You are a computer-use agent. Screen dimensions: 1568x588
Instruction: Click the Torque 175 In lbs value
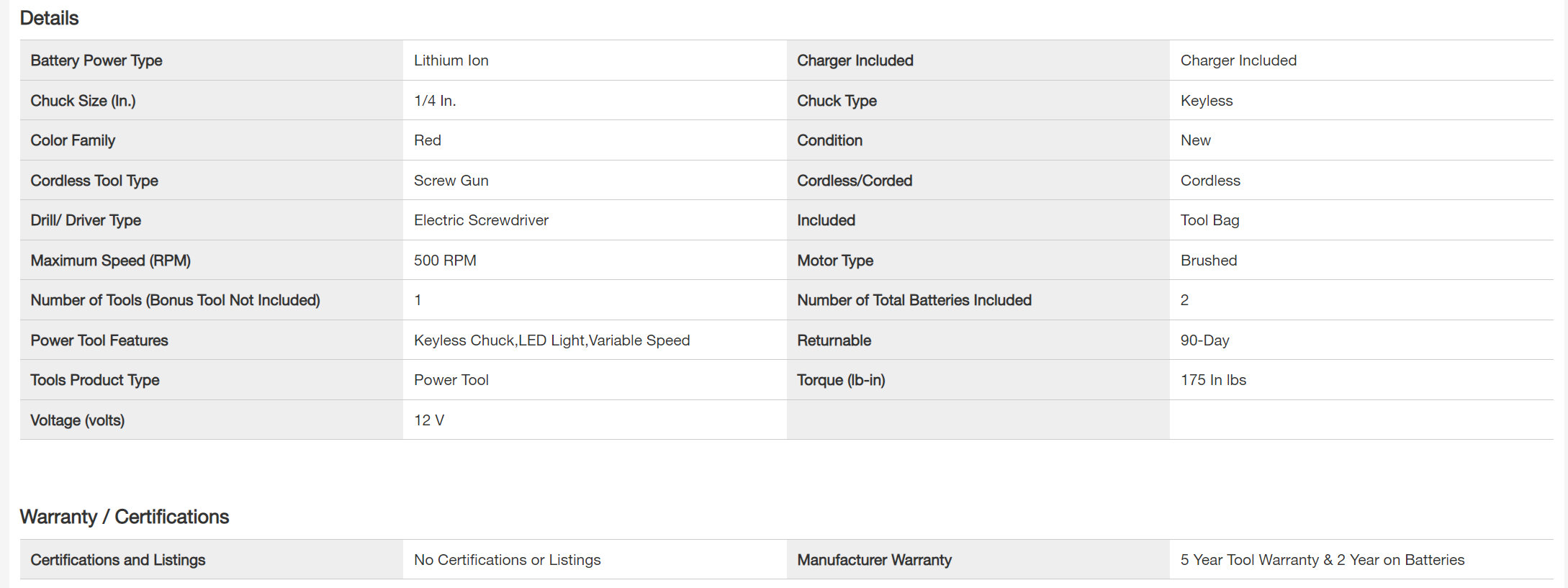[x=1213, y=380]
